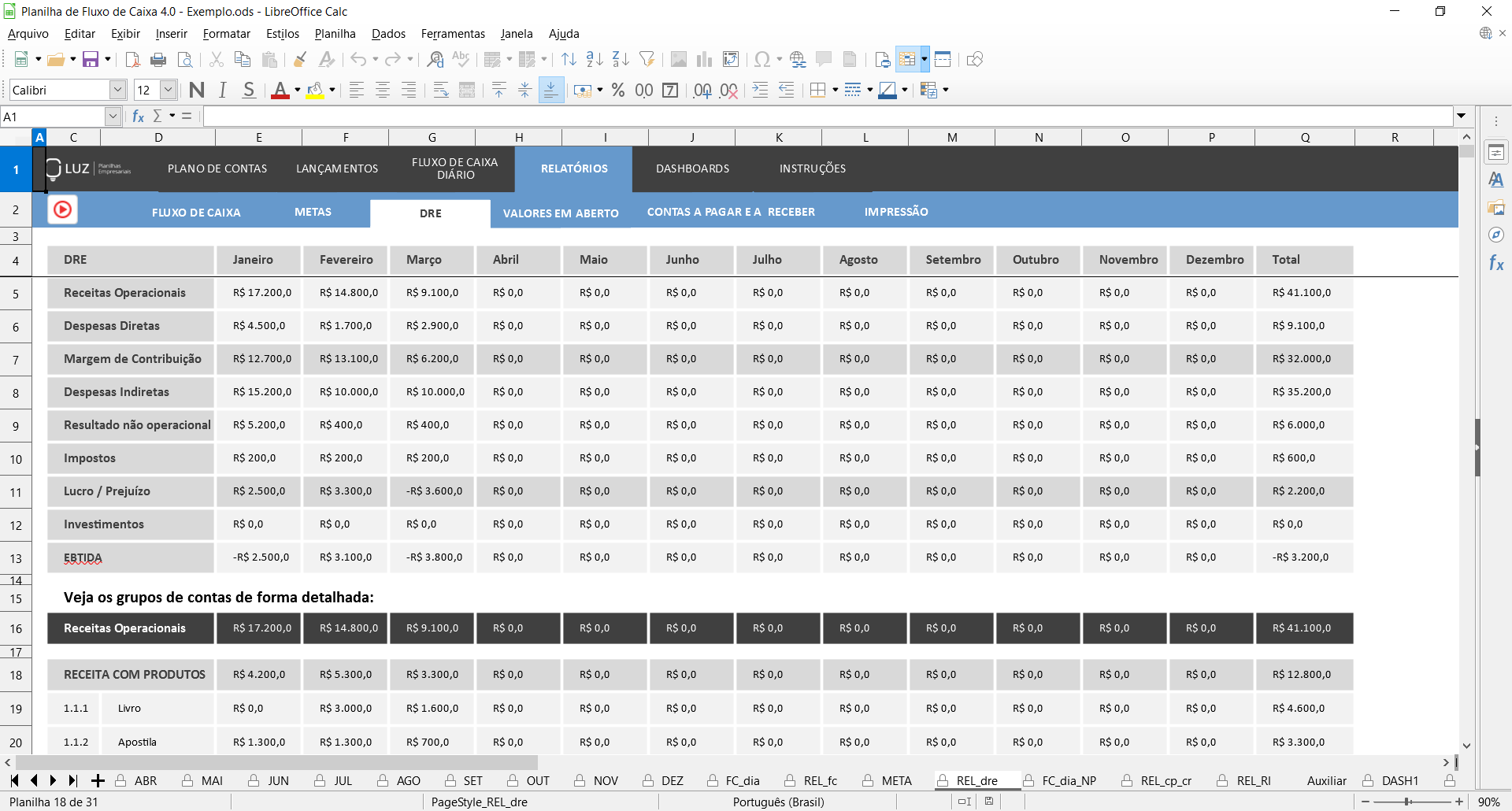Image resolution: width=1512 pixels, height=811 pixels.
Task: Click the Print icon in toolbar
Action: point(158,60)
